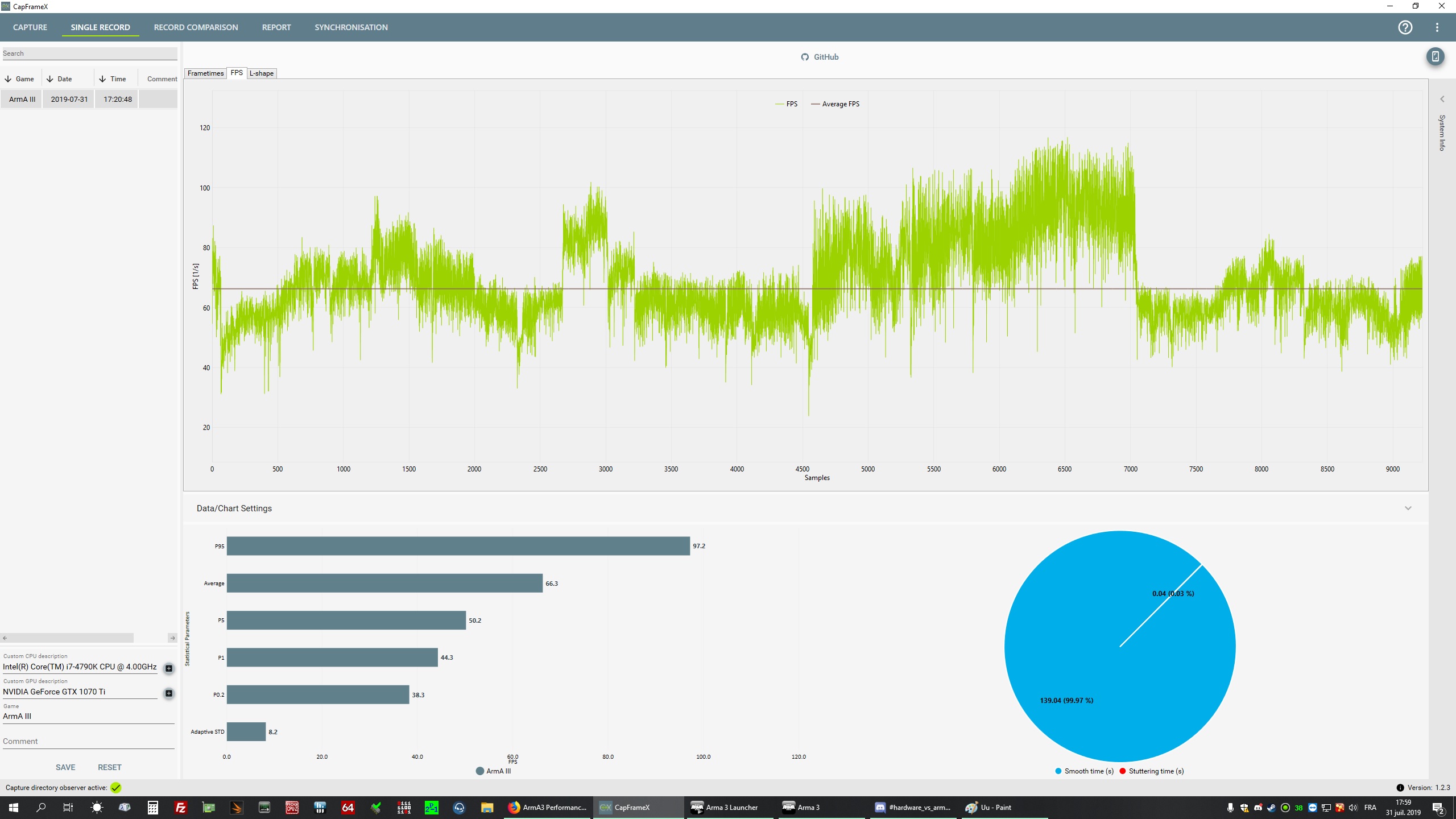
Task: Open the three-dot options menu
Action: click(x=1437, y=27)
